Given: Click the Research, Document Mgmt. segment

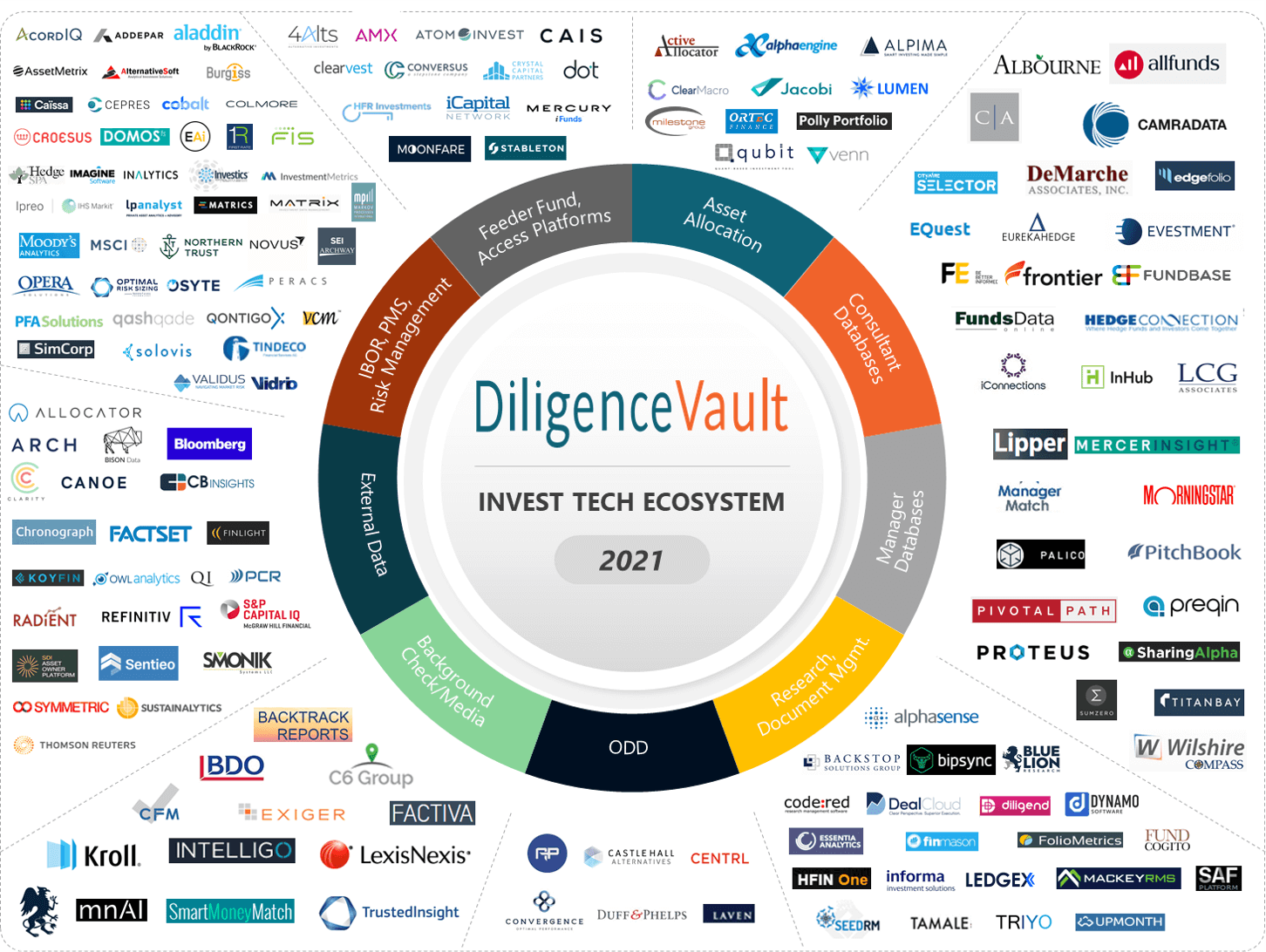Looking at the screenshot, I should [x=813, y=687].
